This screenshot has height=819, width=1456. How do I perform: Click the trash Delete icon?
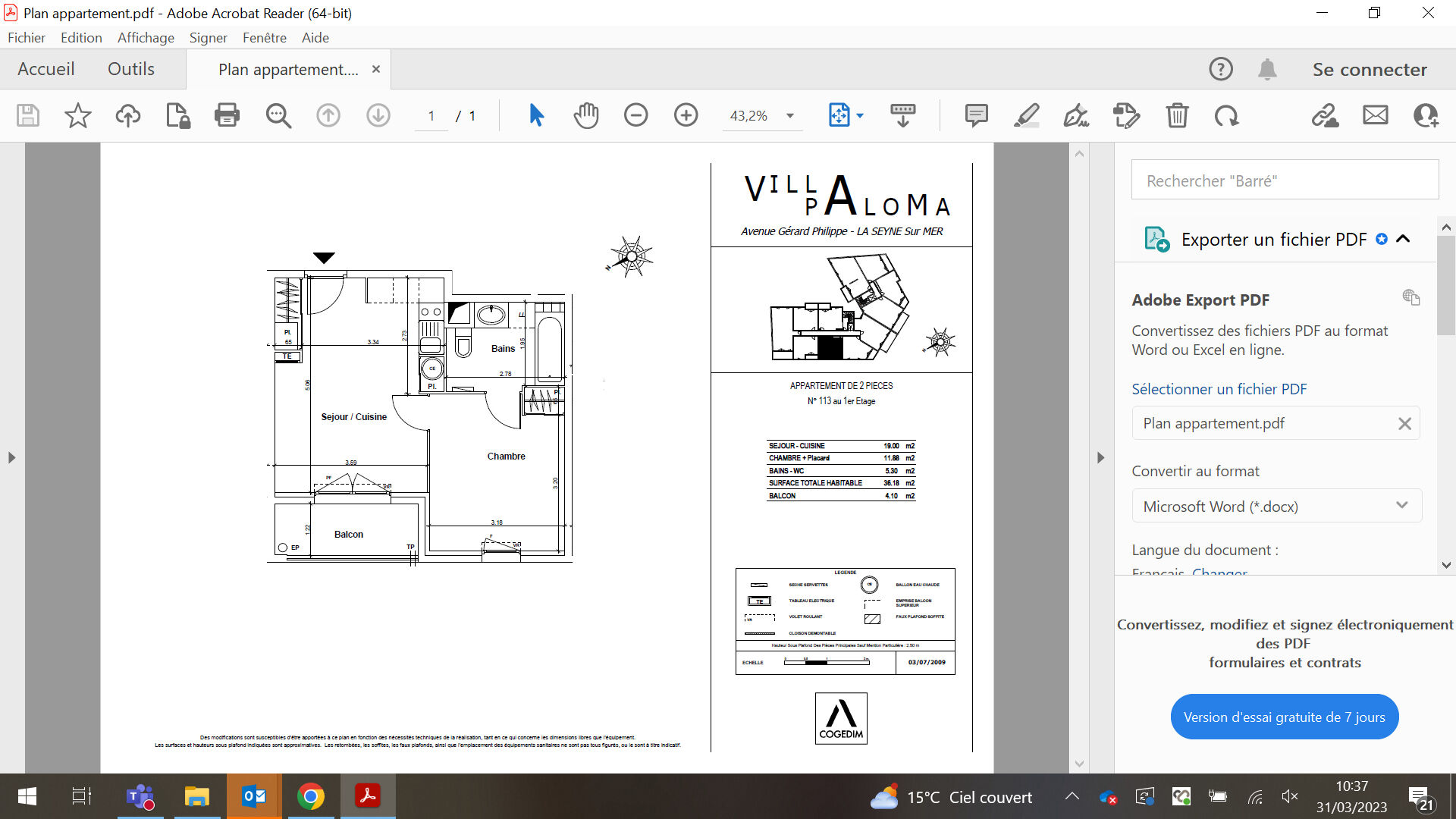click(1177, 115)
